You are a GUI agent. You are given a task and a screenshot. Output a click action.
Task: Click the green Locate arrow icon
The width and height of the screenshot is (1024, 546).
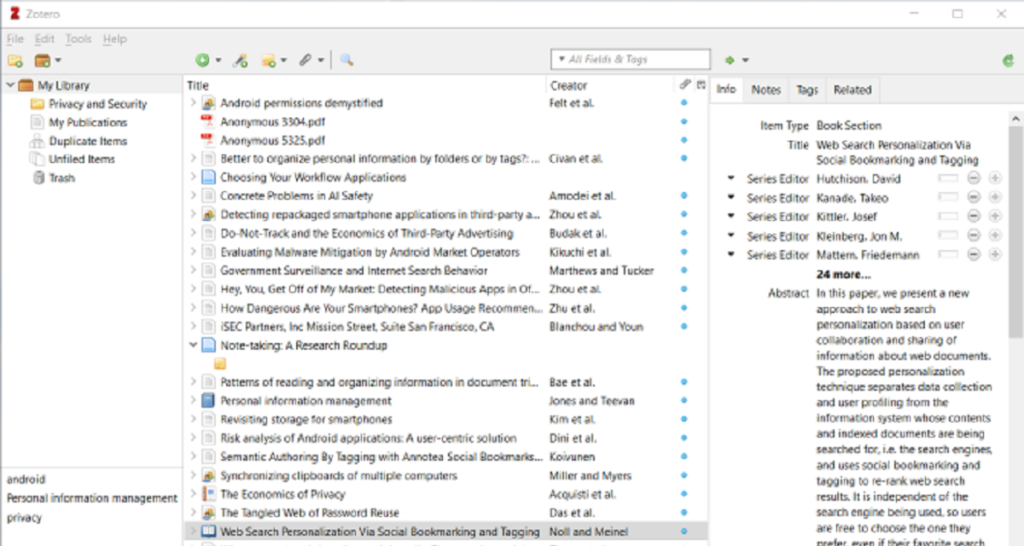731,61
